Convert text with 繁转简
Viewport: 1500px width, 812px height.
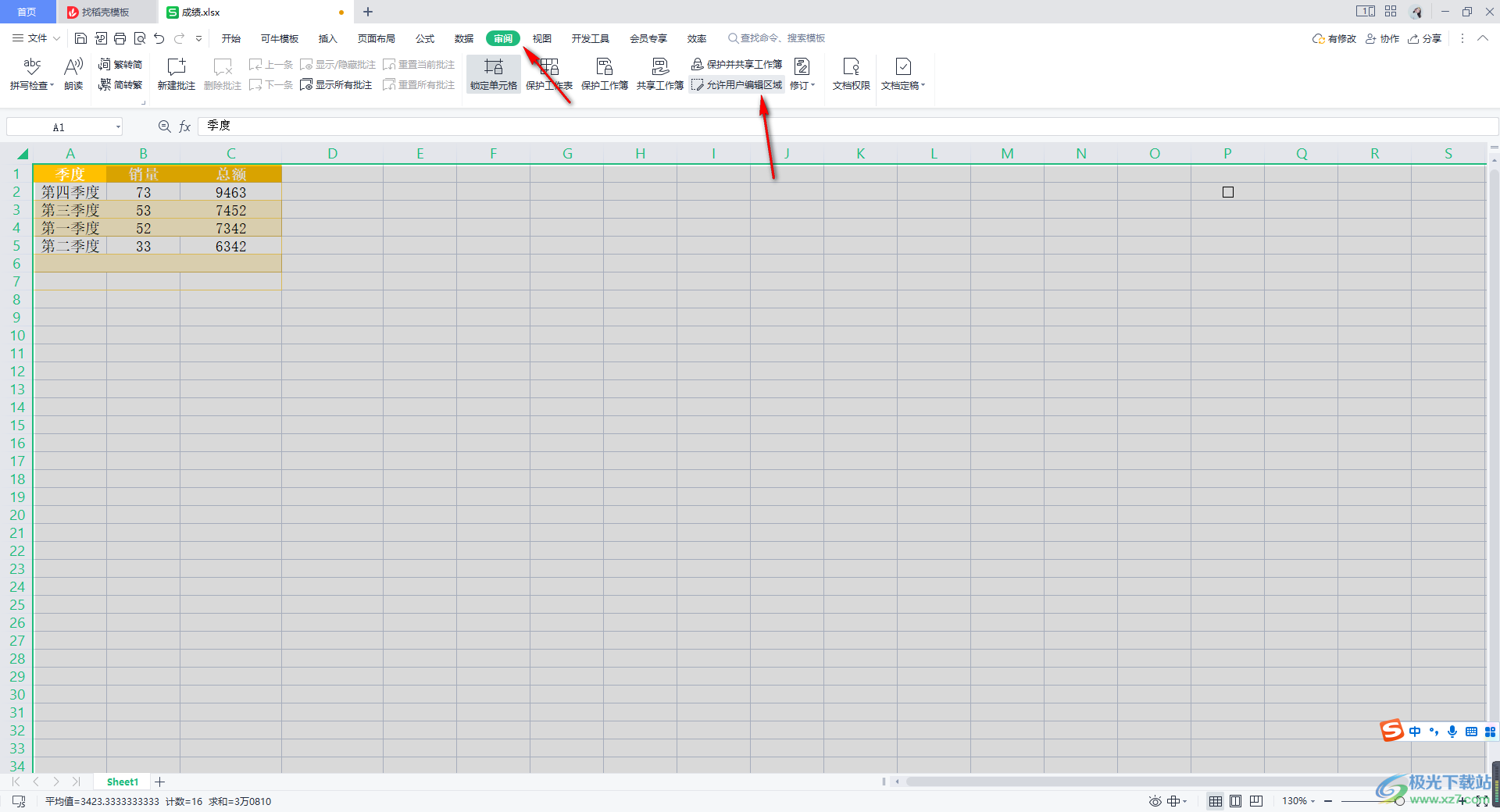tap(120, 64)
